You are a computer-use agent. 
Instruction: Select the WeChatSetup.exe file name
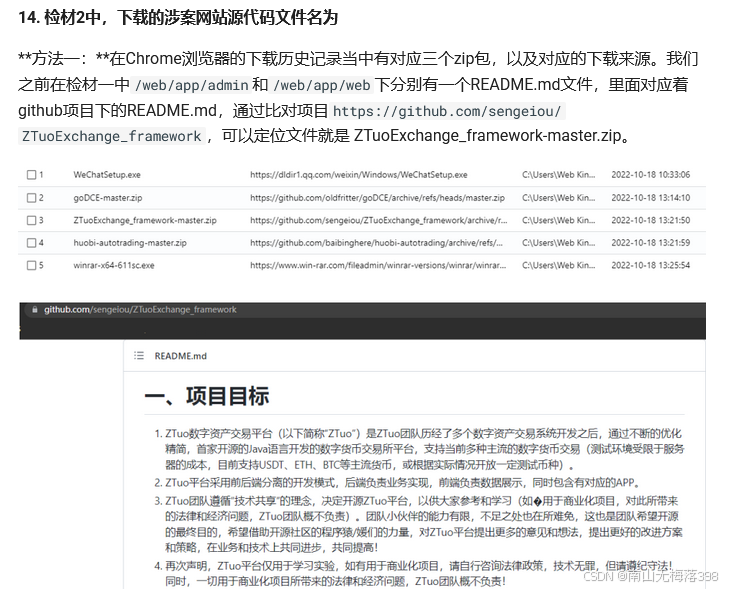(x=107, y=175)
